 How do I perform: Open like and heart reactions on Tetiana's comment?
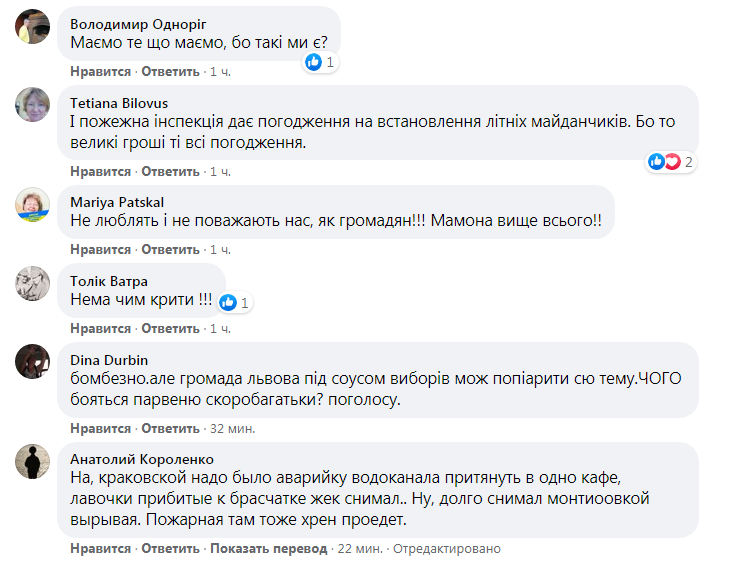tap(669, 161)
